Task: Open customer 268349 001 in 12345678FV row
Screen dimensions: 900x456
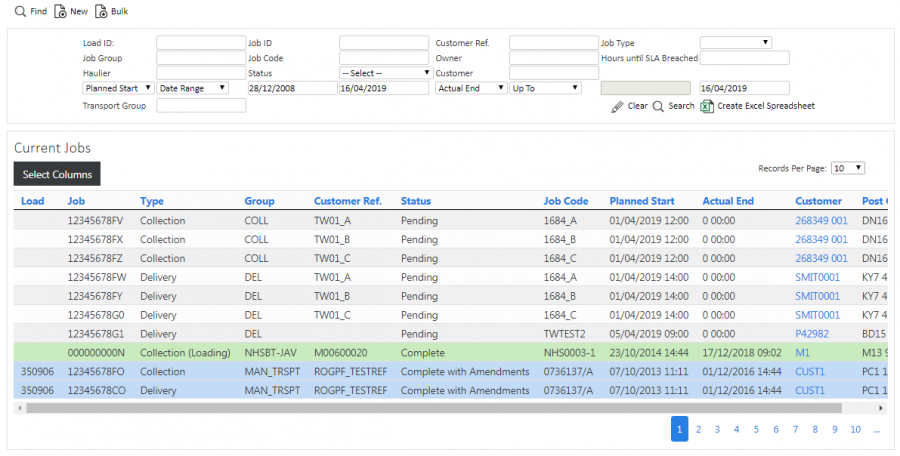Action: pyautogui.click(x=821, y=221)
